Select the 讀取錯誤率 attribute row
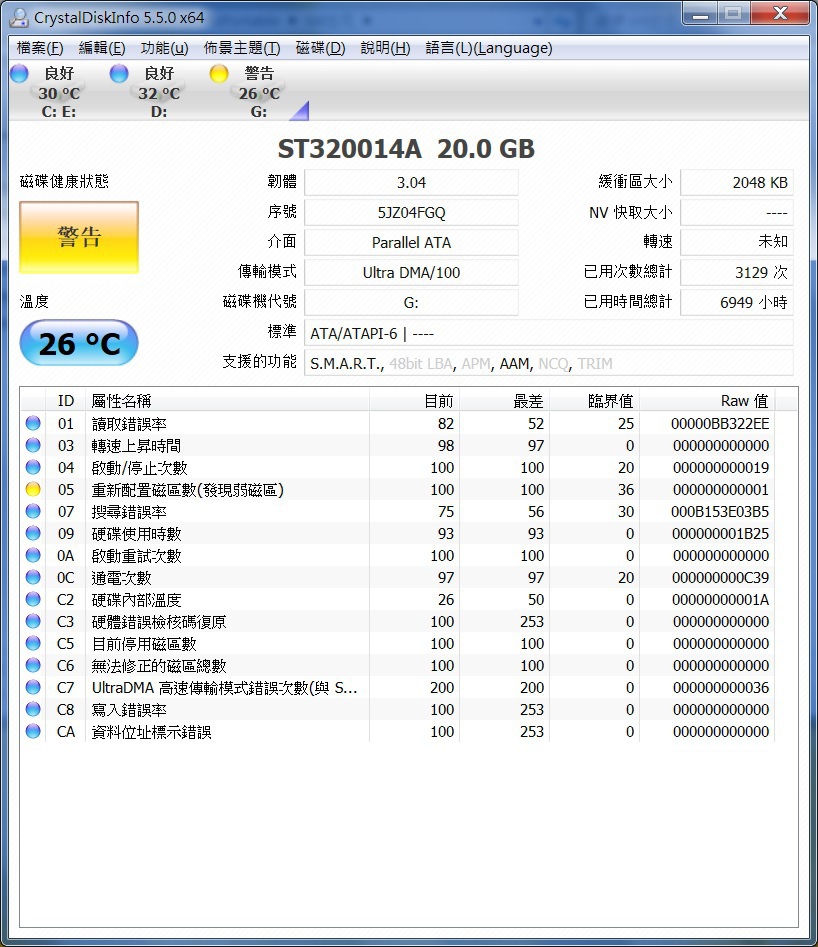 pyautogui.click(x=398, y=423)
